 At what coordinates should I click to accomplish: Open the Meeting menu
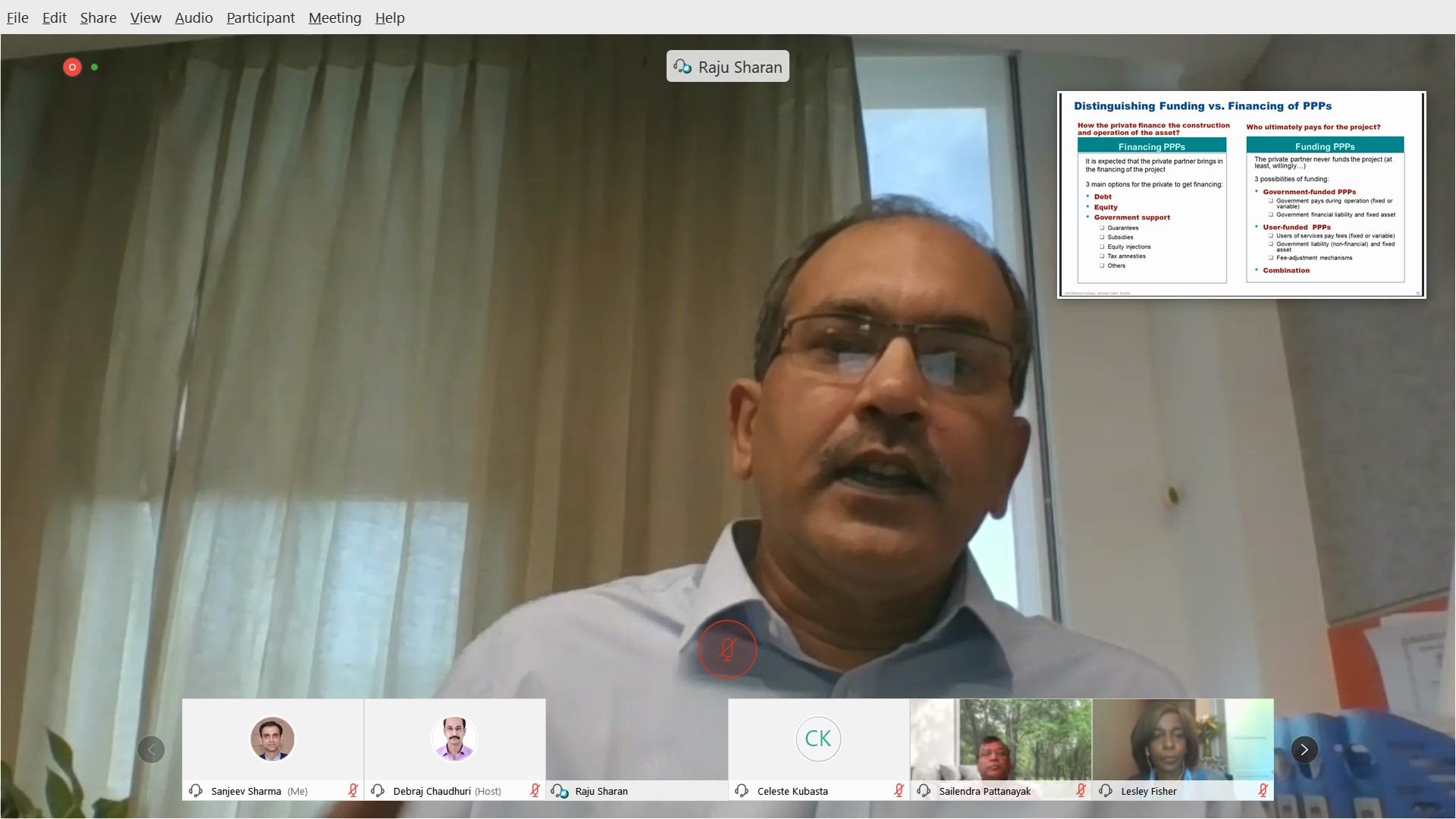click(334, 17)
